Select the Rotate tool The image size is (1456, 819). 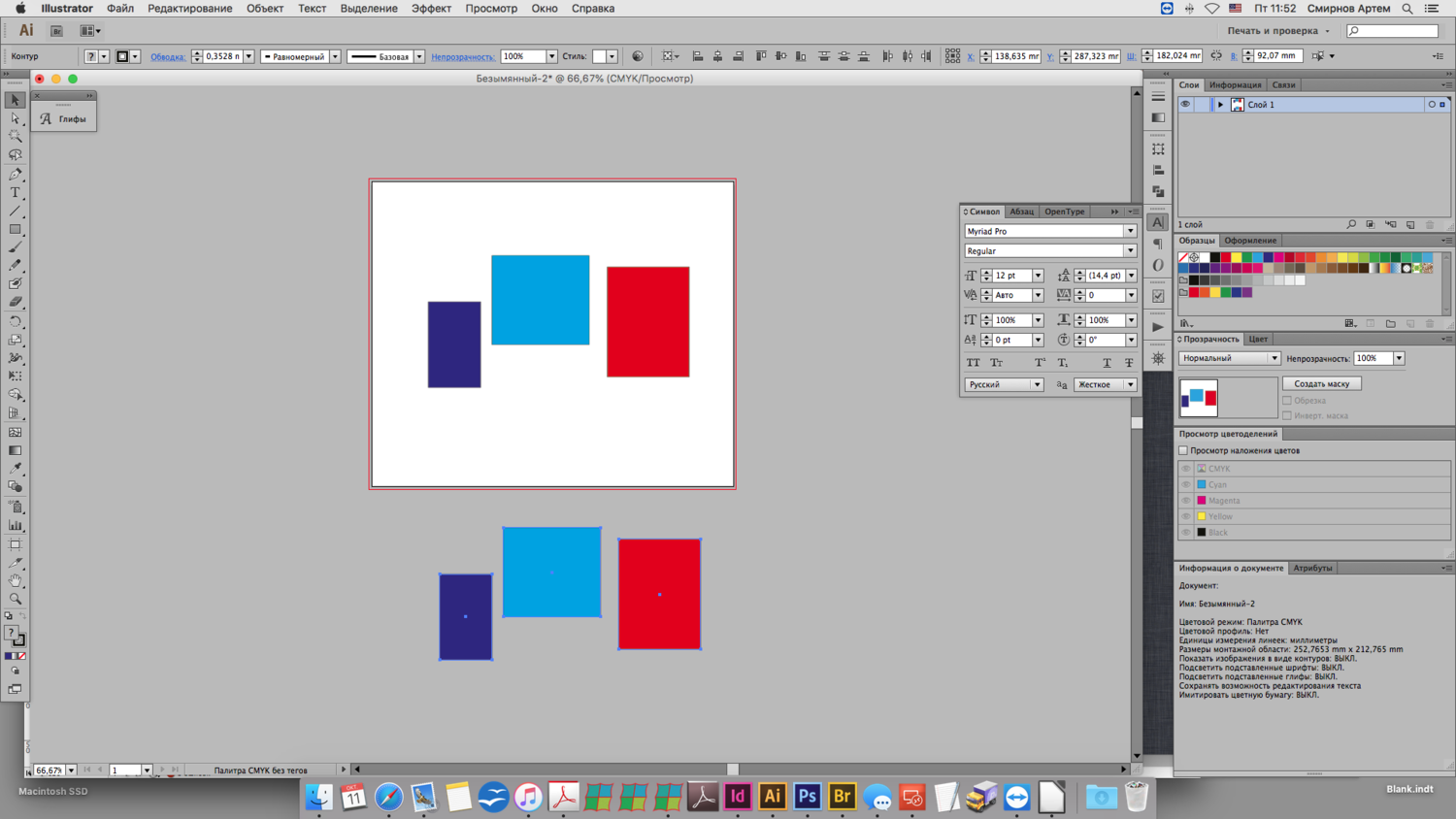pos(16,321)
